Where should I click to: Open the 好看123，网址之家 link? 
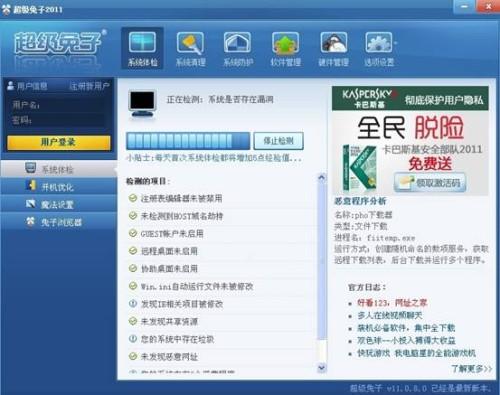coord(392,303)
